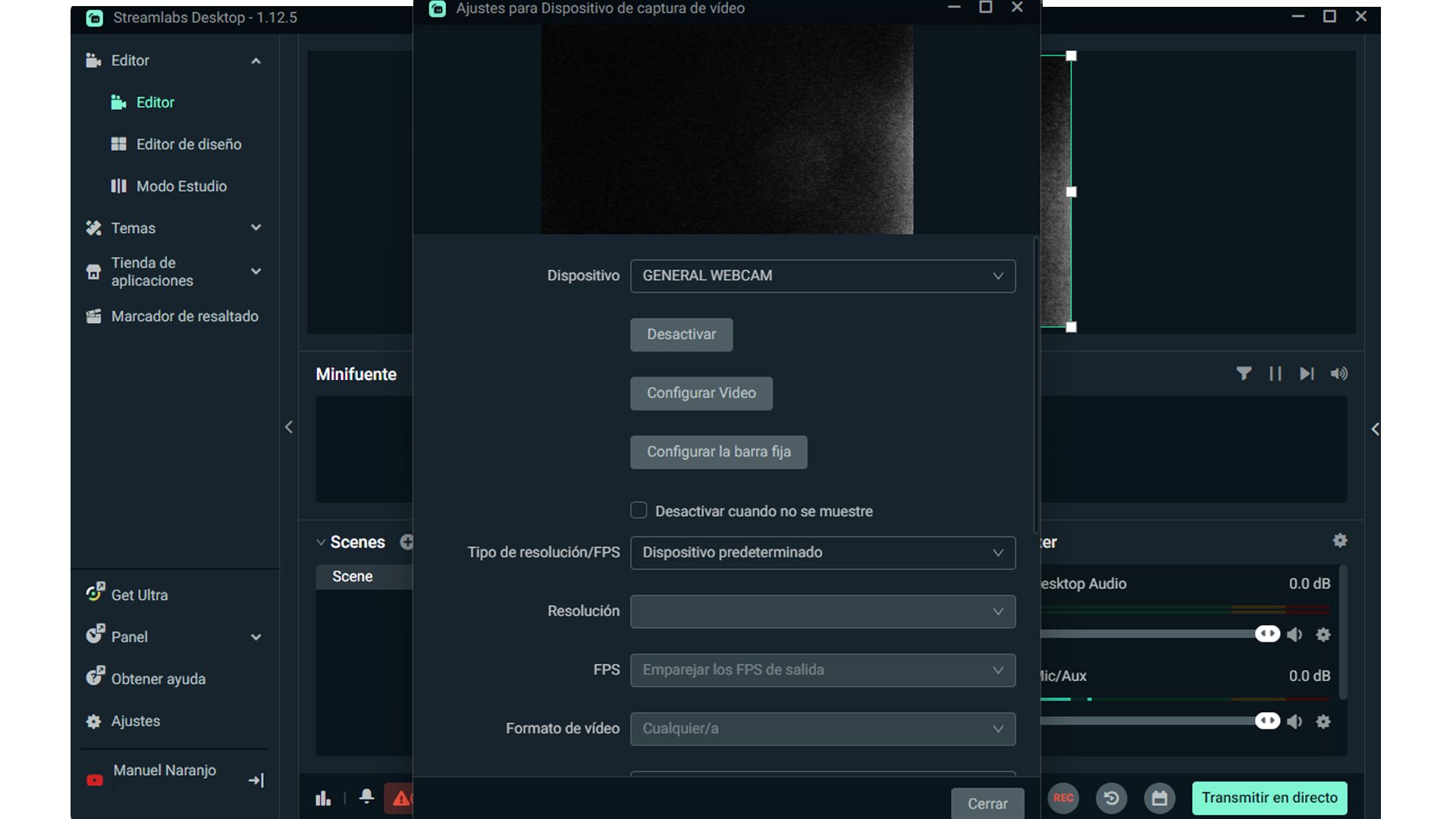Open the Dispositivo dropdown showing GENERAL WEBCAM

823,275
